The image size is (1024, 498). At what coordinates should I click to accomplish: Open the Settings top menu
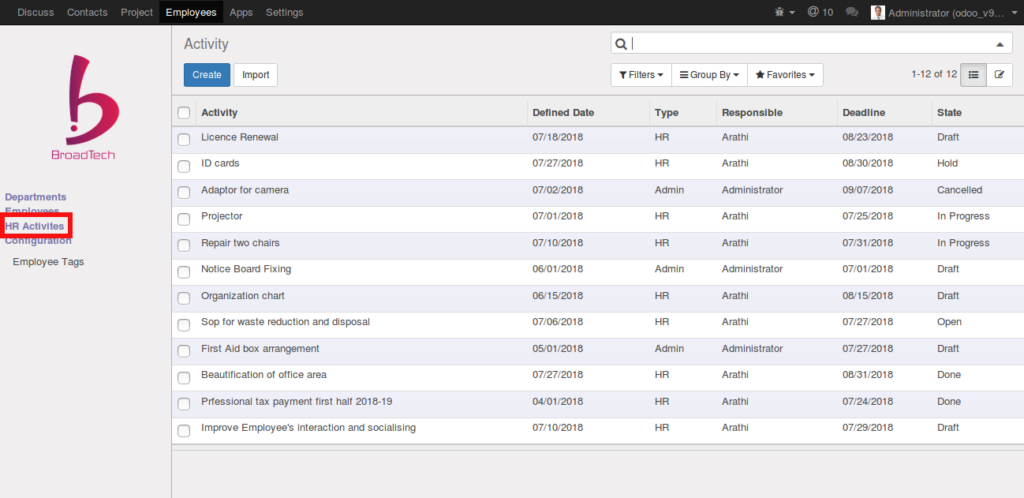coord(284,12)
